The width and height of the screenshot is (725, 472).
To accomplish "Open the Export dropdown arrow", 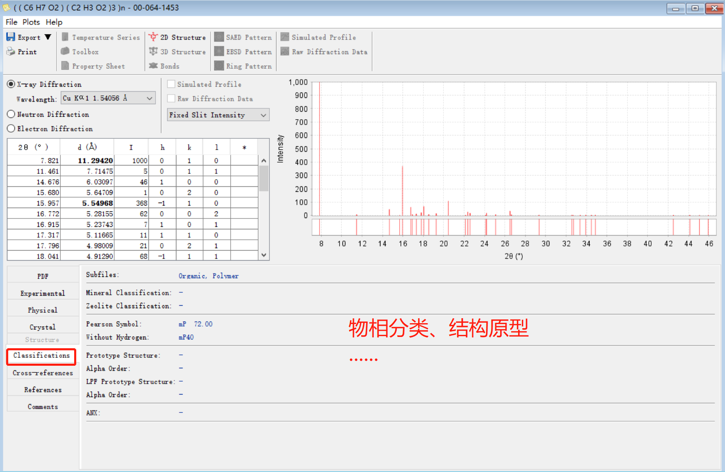I will click(47, 37).
